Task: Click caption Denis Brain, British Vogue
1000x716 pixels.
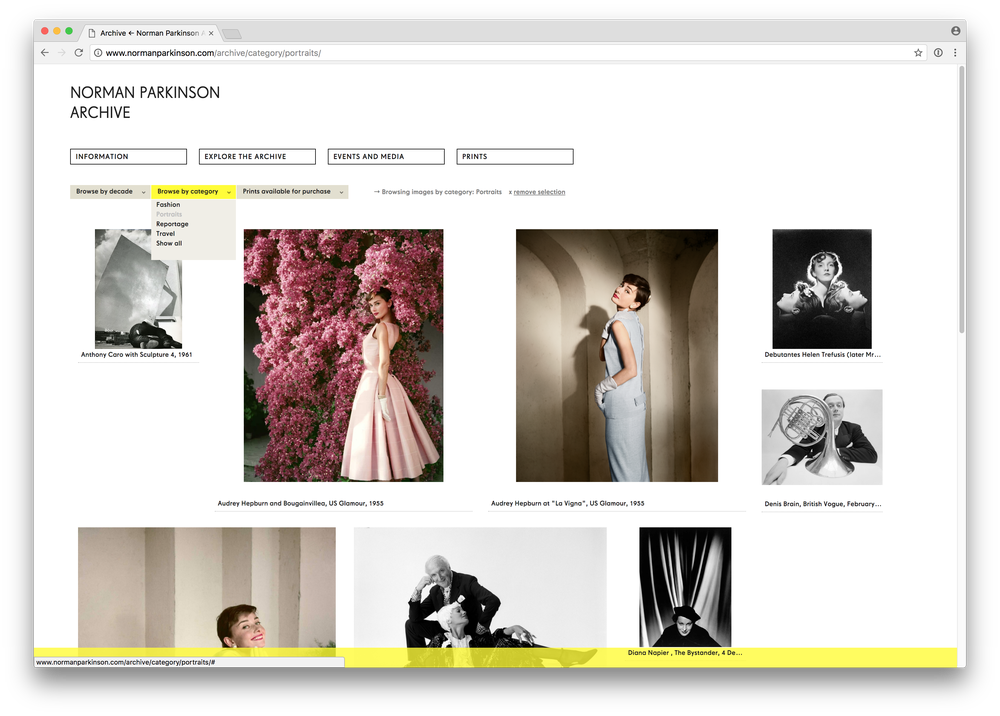Action: click(823, 504)
